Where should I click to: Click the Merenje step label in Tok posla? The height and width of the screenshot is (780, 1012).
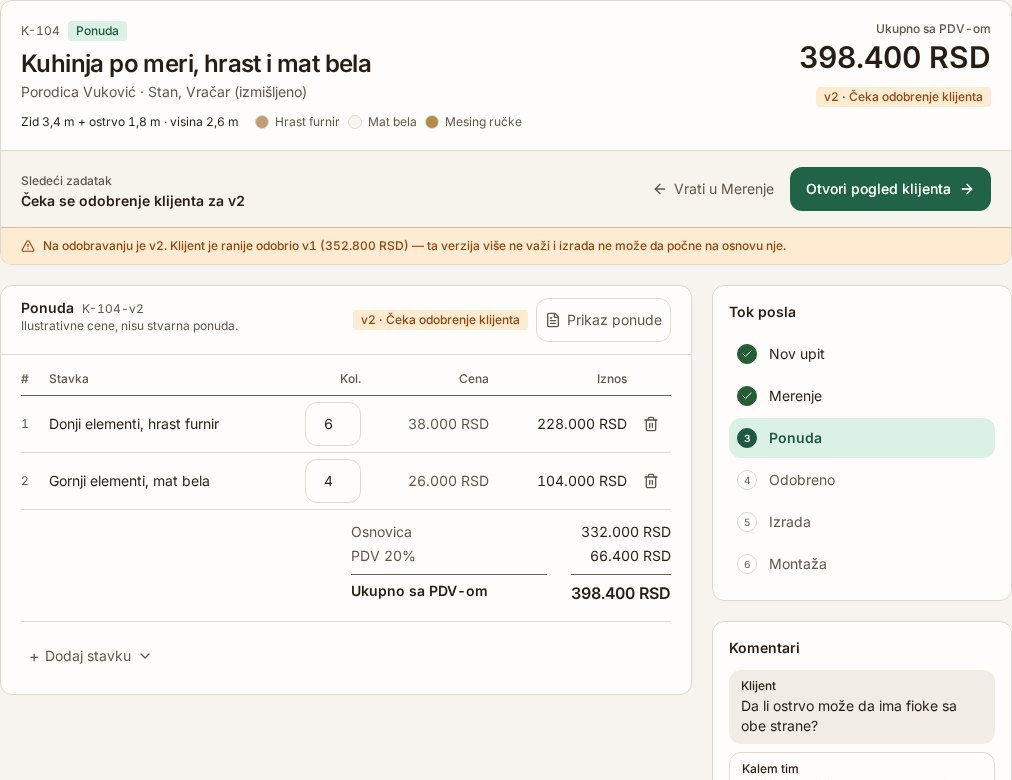coord(795,396)
